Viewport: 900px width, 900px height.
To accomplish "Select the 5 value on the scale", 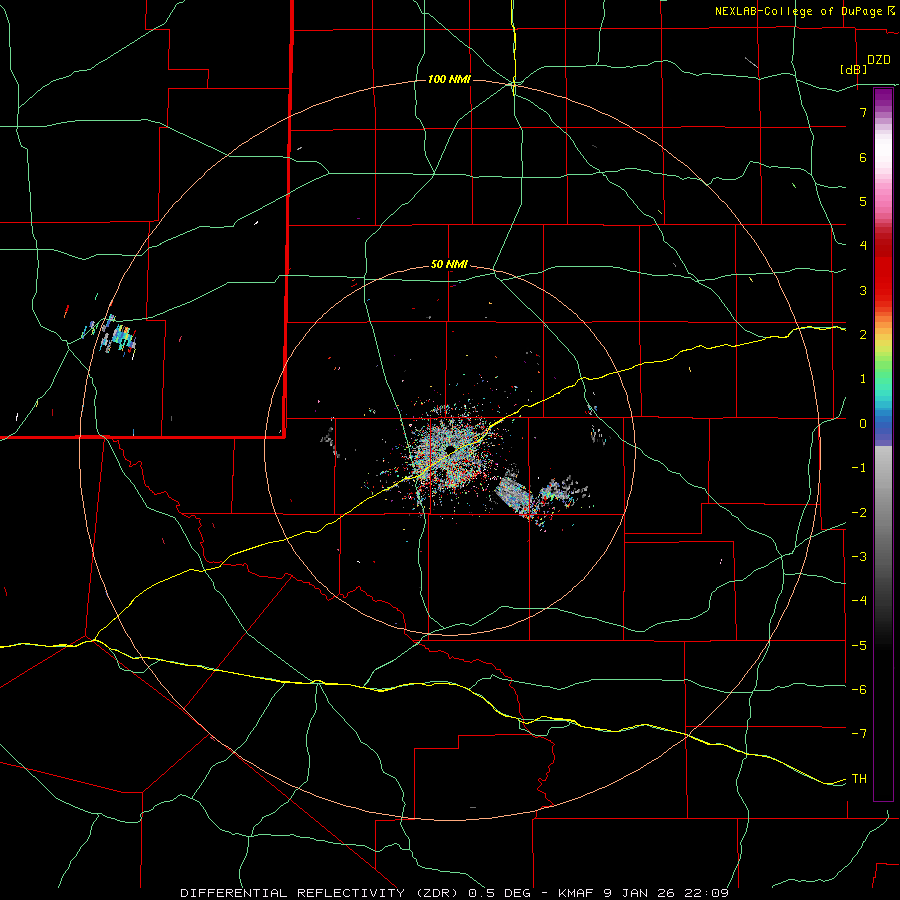I will (863, 201).
